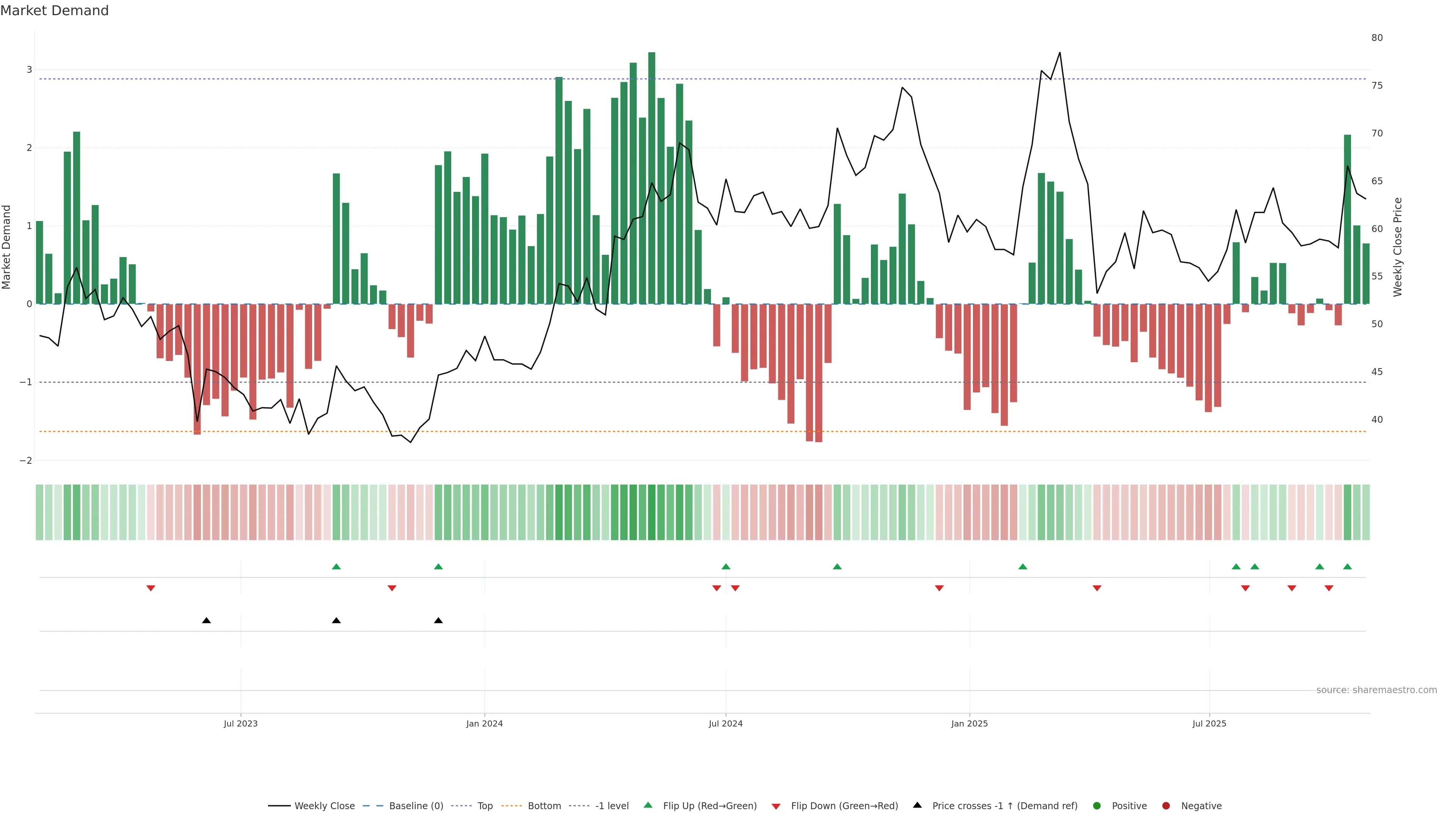
Task: Toggle the Top dotted line legend entry
Action: 485,805
